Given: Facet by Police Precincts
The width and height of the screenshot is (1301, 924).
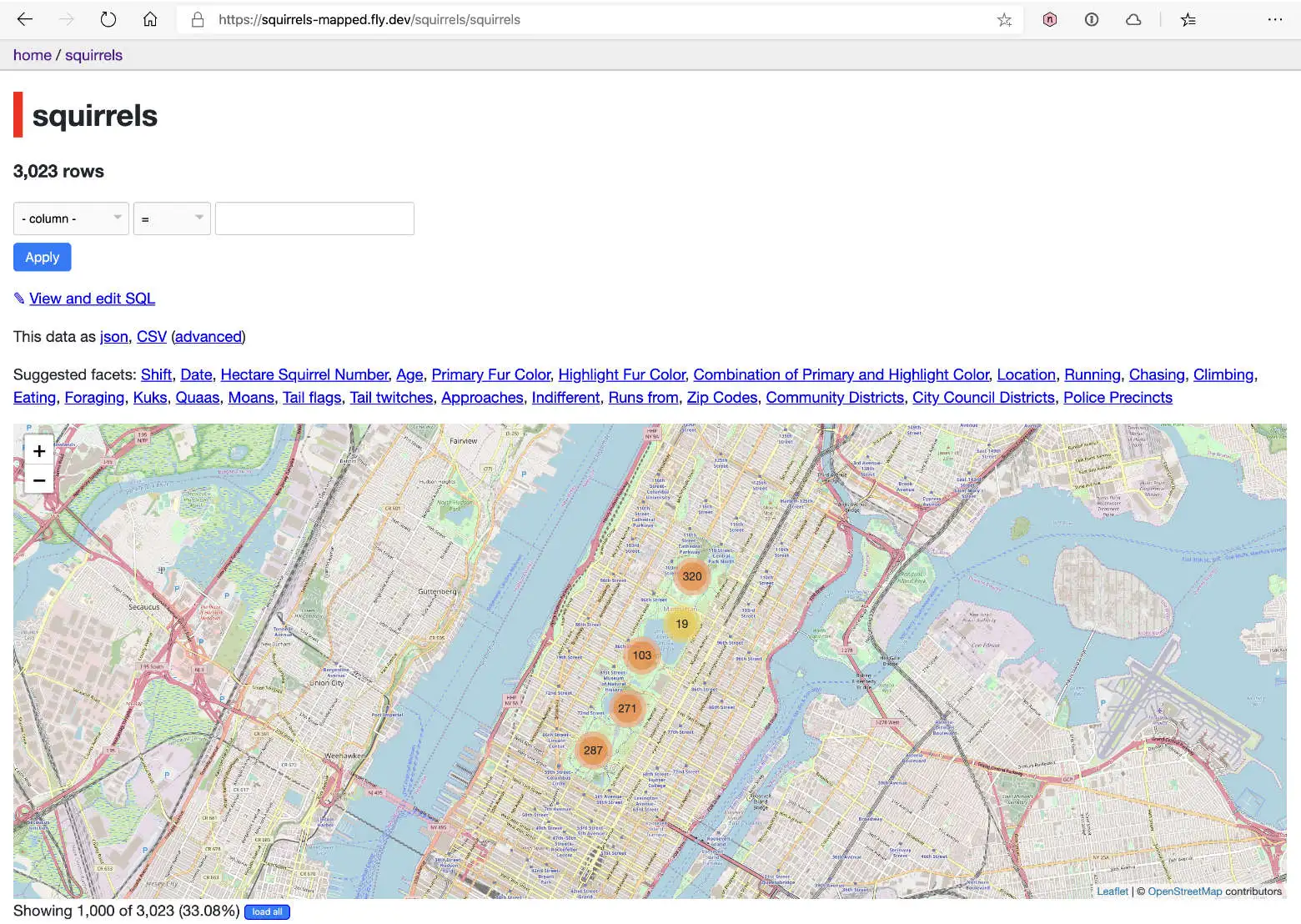Looking at the screenshot, I should (1118, 398).
